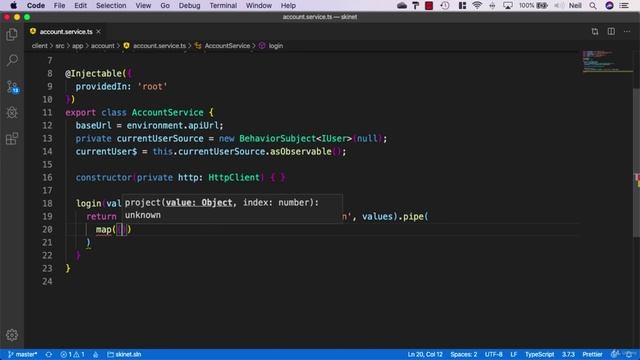Open the Edit menu
640x360 pixels.
80,5
